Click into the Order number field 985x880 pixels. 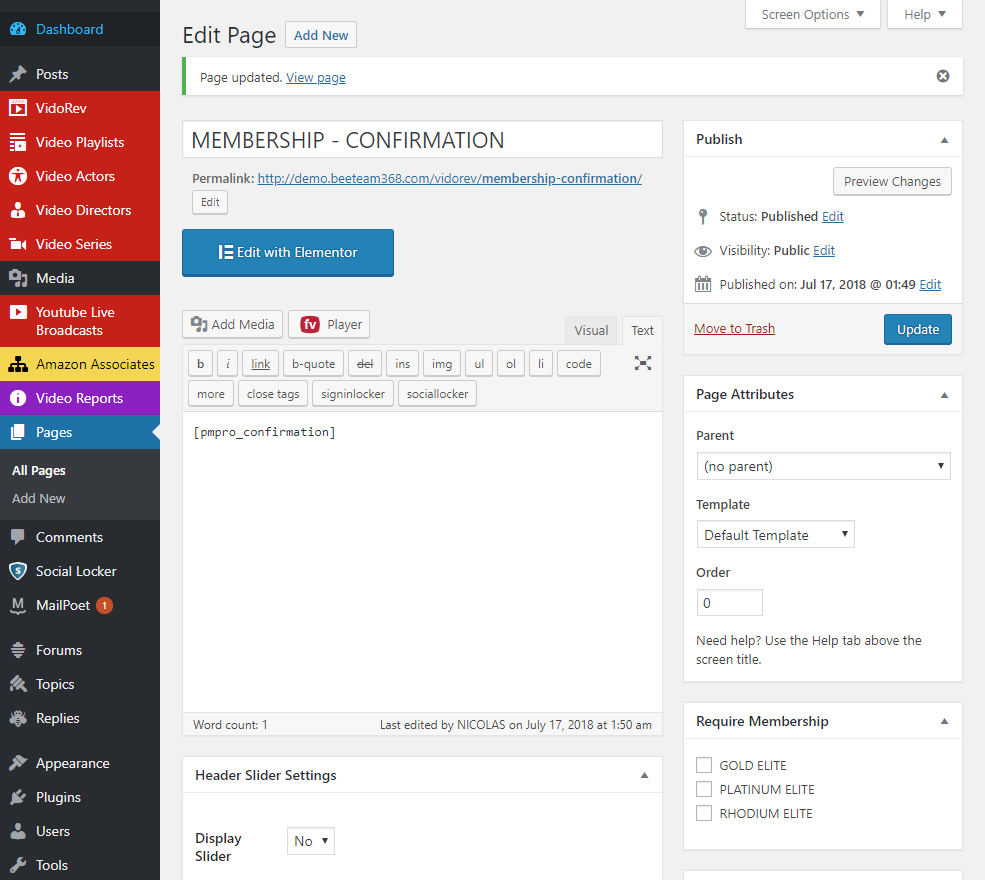click(x=729, y=603)
